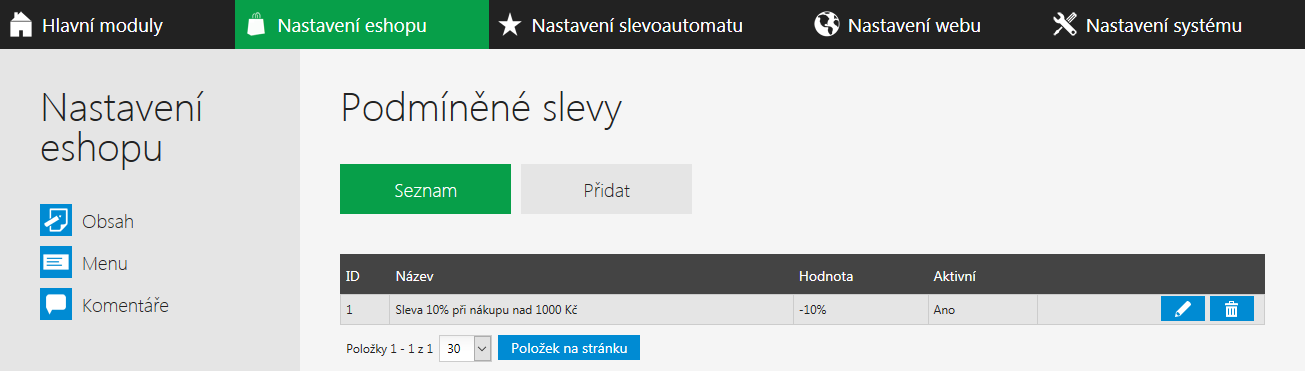Image resolution: width=1305 pixels, height=371 pixels.
Task: Click the Komentáře speech bubble icon
Action: (x=56, y=304)
